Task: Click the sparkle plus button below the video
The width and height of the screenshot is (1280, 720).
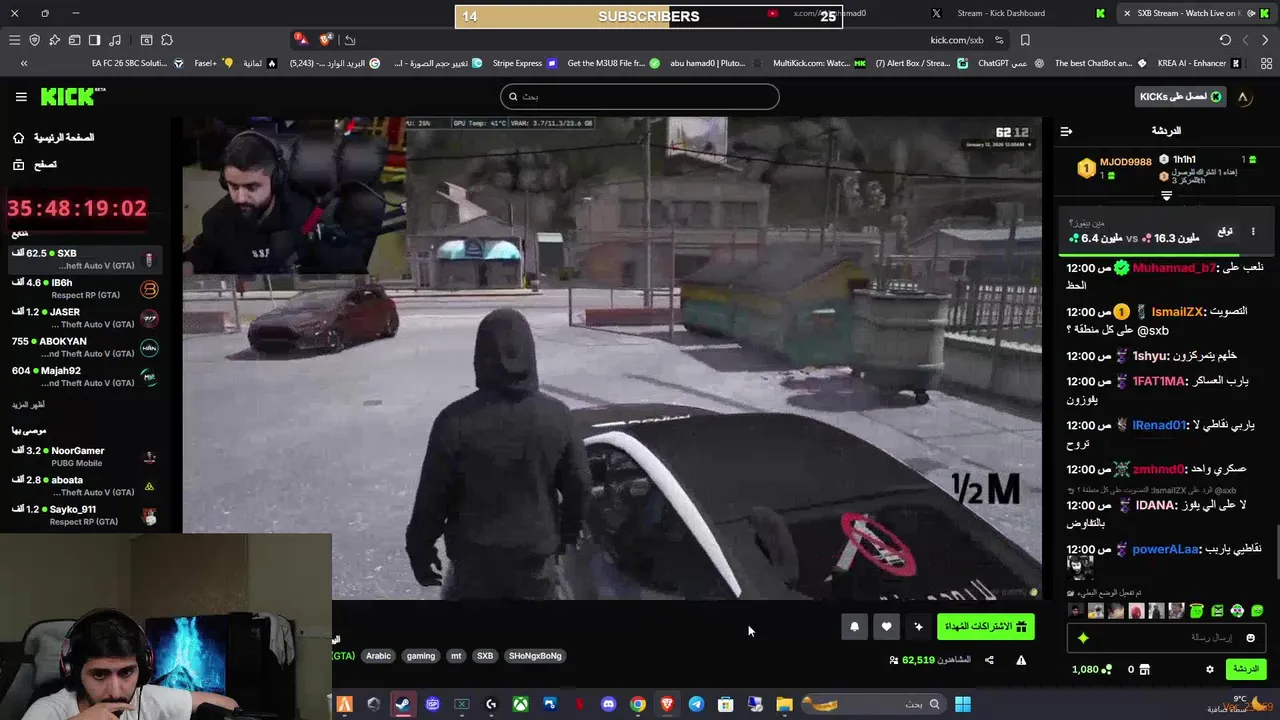Action: pos(919,627)
